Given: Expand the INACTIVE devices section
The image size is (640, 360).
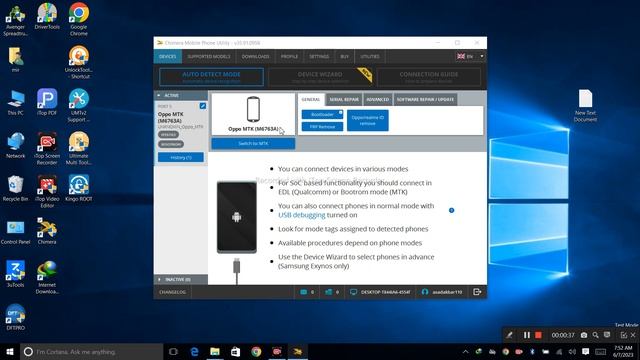Looking at the screenshot, I should tap(181, 279).
